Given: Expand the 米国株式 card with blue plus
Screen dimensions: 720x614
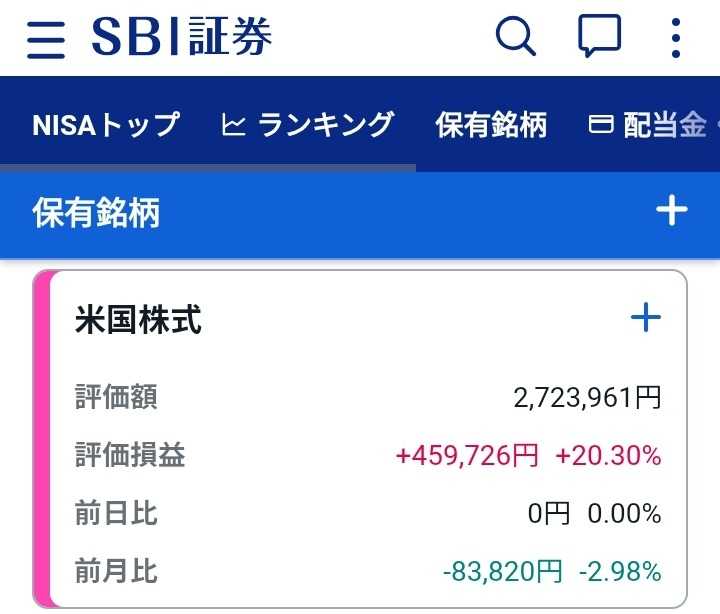Looking at the screenshot, I should tap(646, 319).
